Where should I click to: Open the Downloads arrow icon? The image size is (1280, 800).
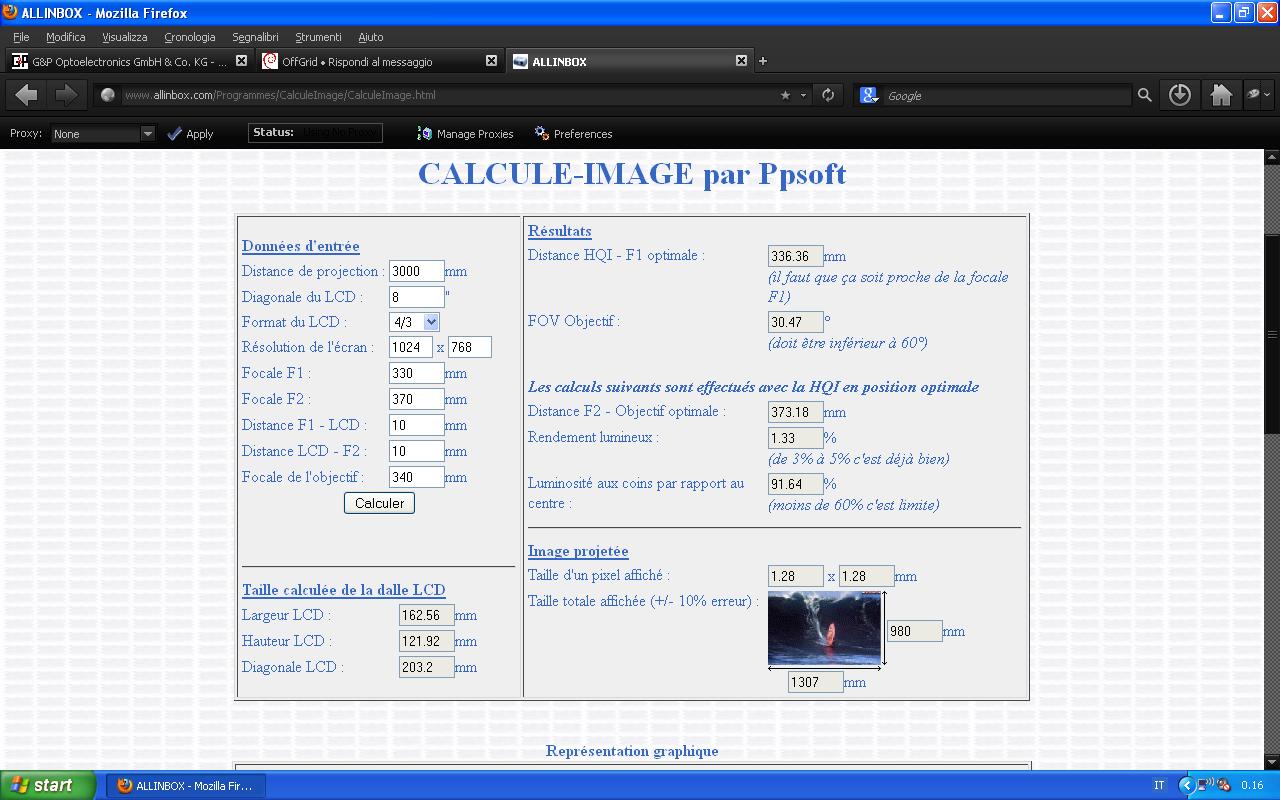click(x=1180, y=95)
